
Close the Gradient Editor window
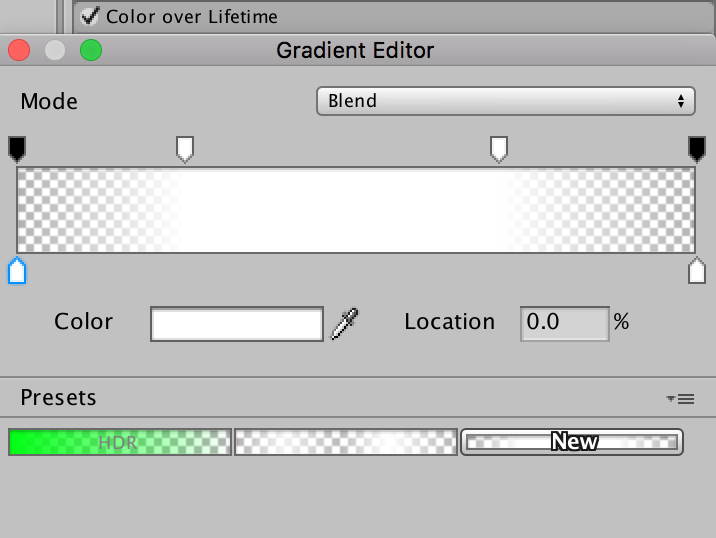click(x=19, y=50)
